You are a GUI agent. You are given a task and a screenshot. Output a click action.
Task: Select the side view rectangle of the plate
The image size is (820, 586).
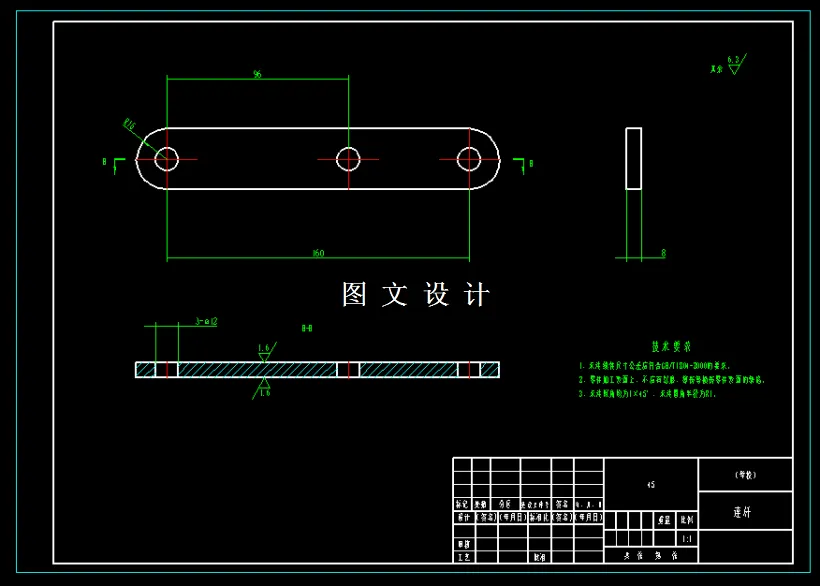[x=634, y=158]
